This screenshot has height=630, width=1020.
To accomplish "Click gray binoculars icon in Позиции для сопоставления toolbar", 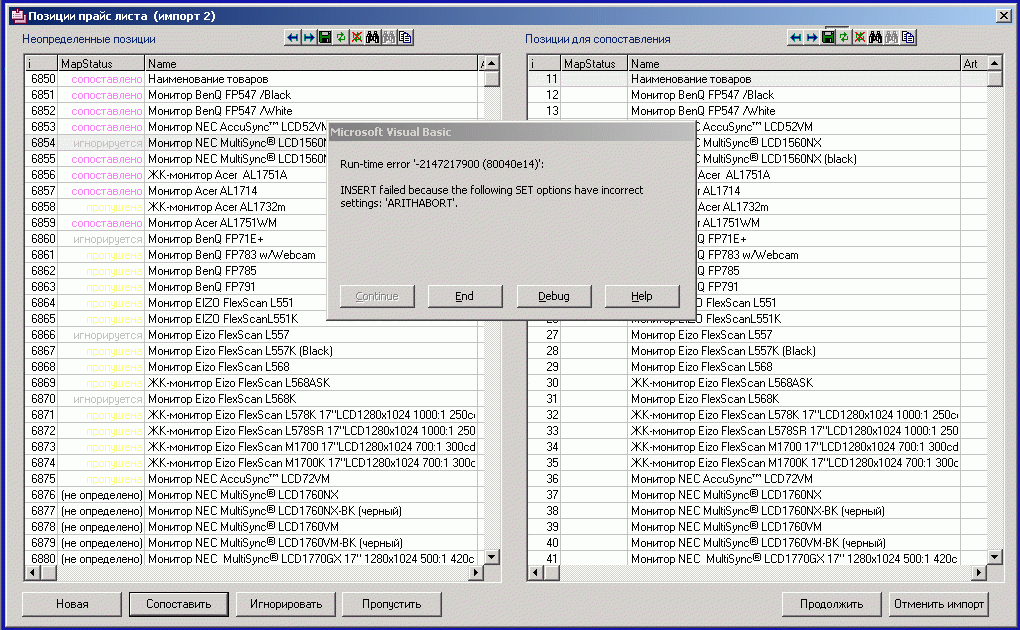I will coord(891,38).
